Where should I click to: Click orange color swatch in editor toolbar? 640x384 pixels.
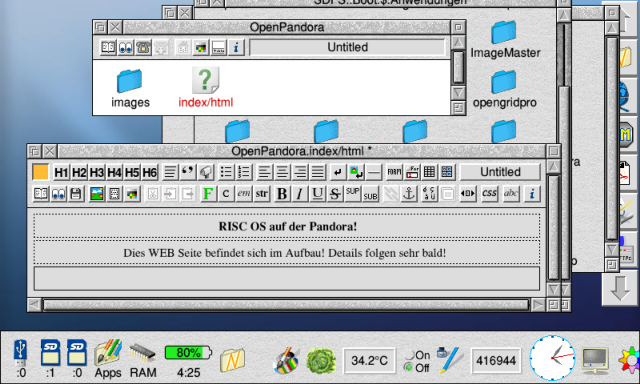[x=40, y=172]
